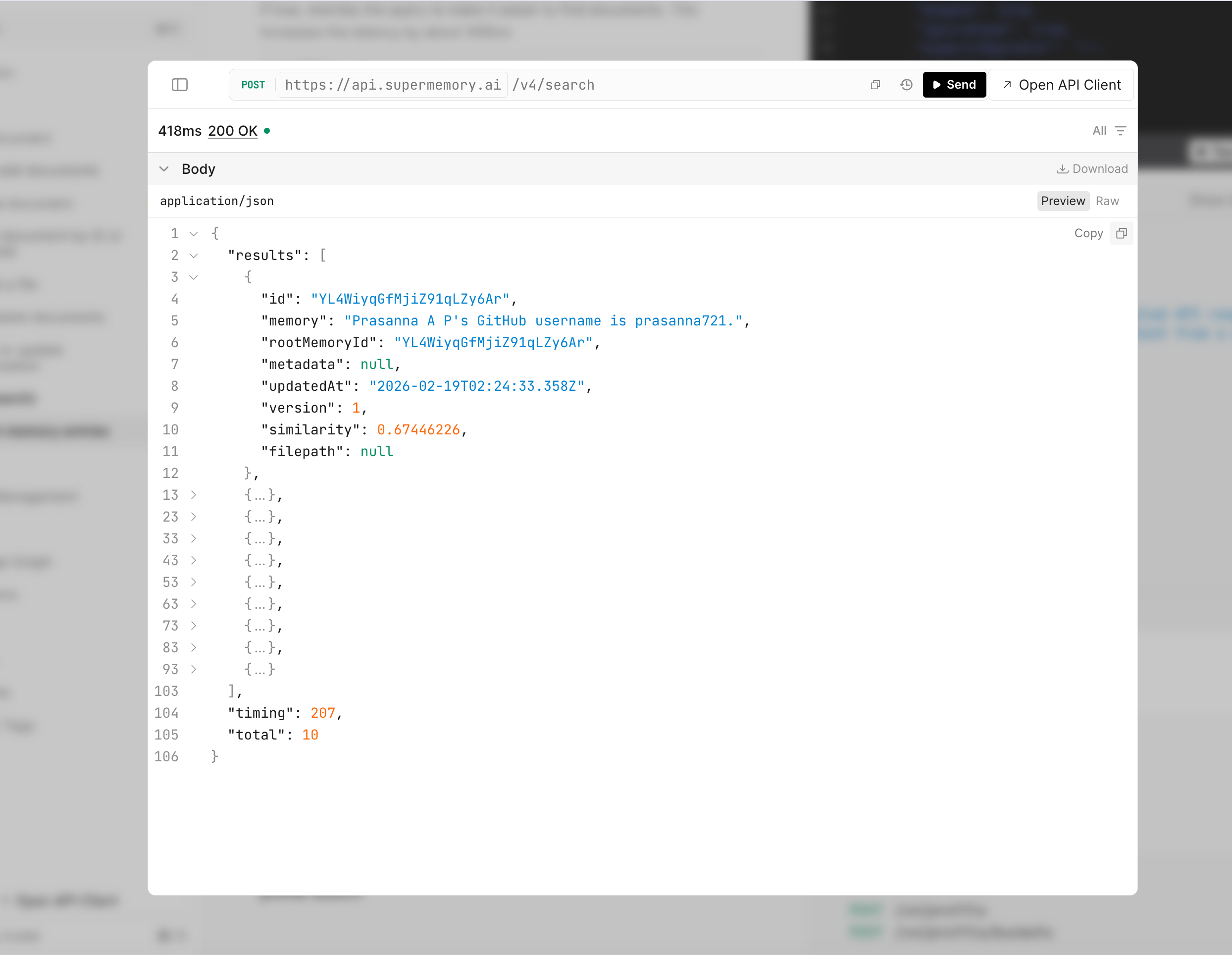The height and width of the screenshot is (955, 1232).
Task: Download the response body
Action: 1092,169
